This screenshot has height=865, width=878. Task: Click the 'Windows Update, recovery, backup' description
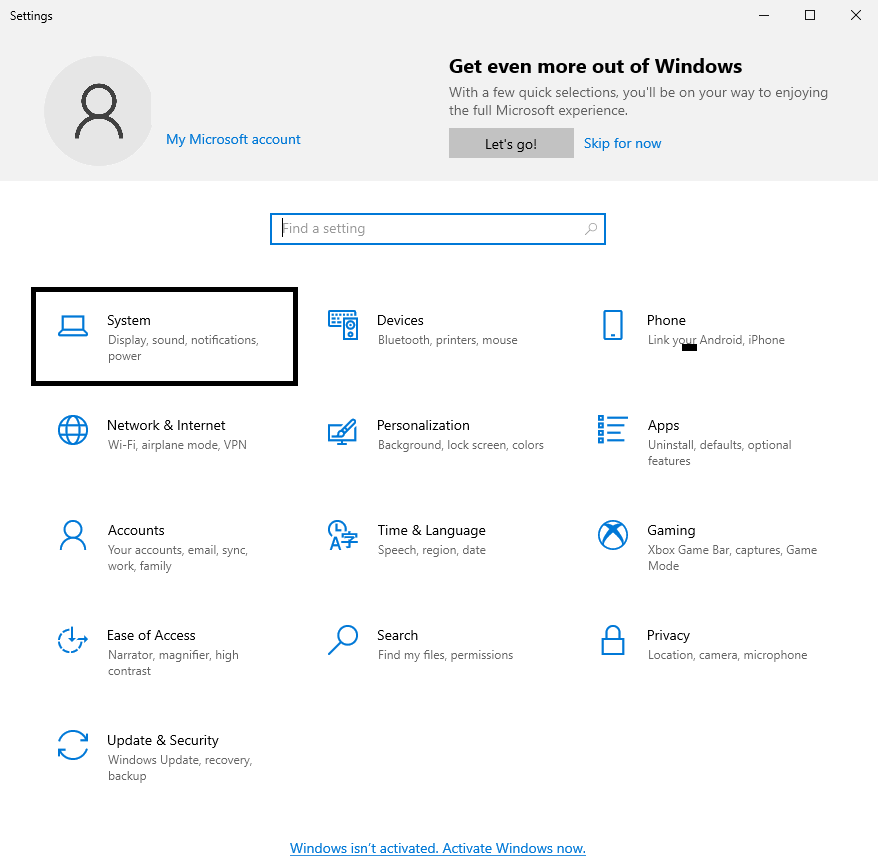click(x=180, y=768)
